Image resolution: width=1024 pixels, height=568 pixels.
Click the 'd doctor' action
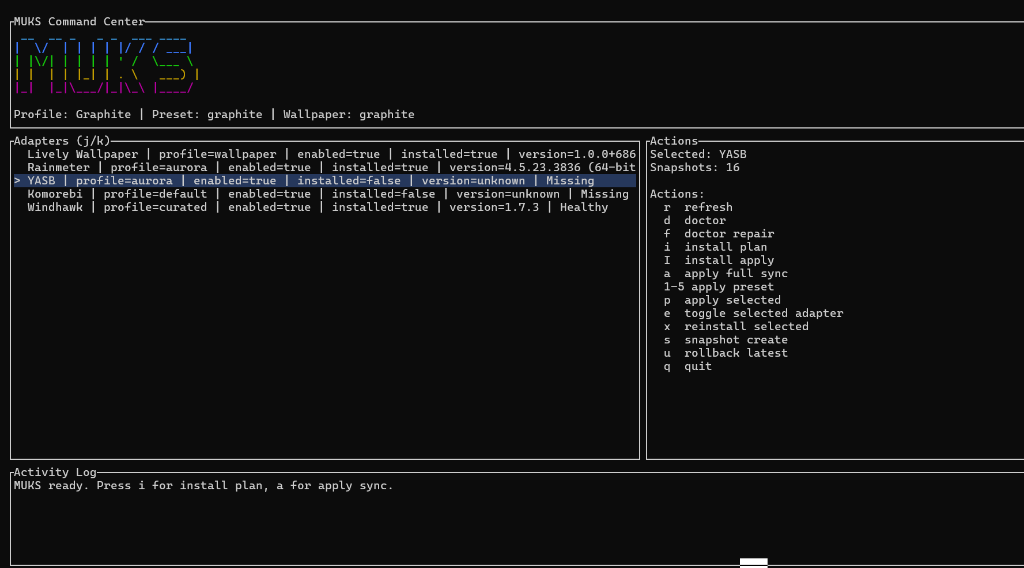click(x=694, y=221)
